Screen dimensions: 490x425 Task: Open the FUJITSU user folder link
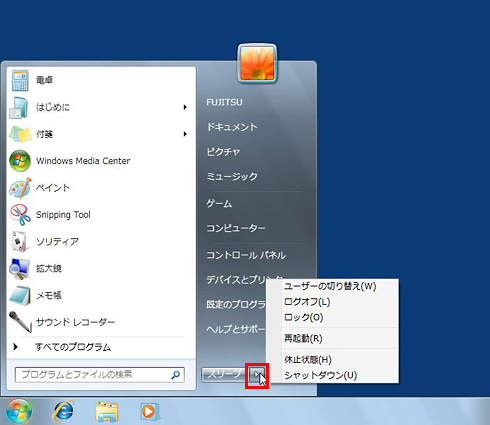click(x=224, y=102)
